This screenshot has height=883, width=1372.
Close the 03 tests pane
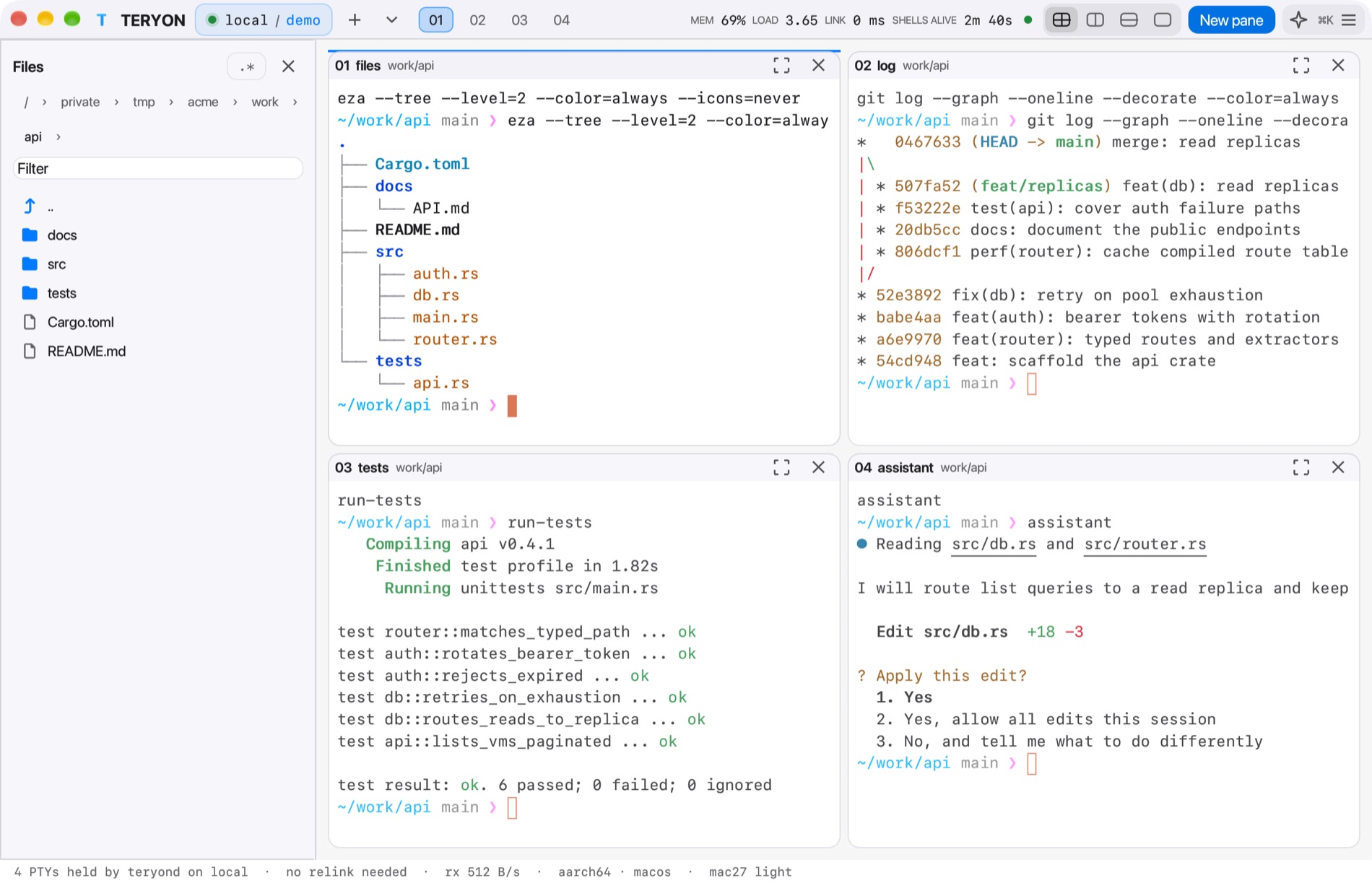tap(818, 468)
